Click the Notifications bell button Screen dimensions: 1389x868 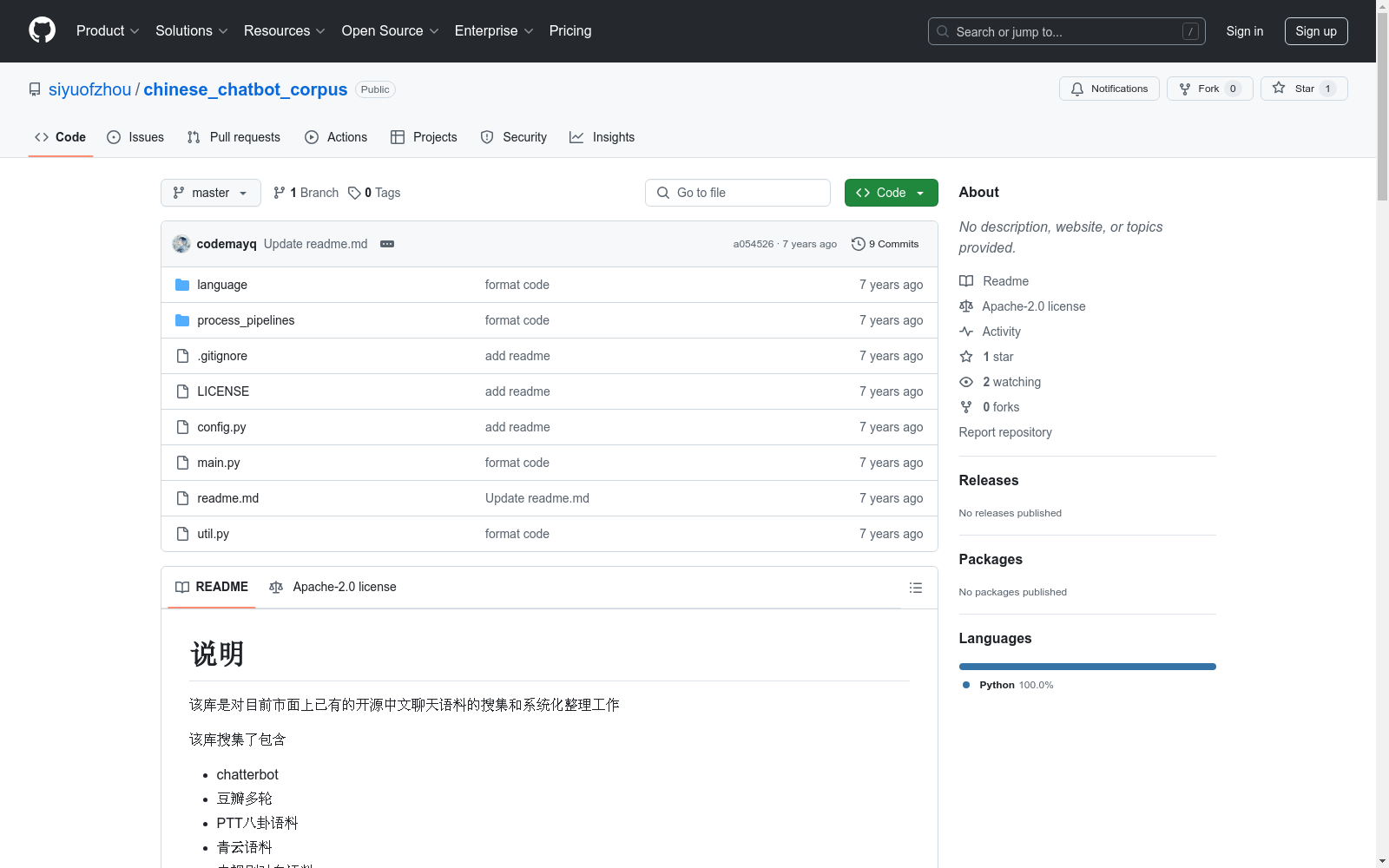(1109, 89)
